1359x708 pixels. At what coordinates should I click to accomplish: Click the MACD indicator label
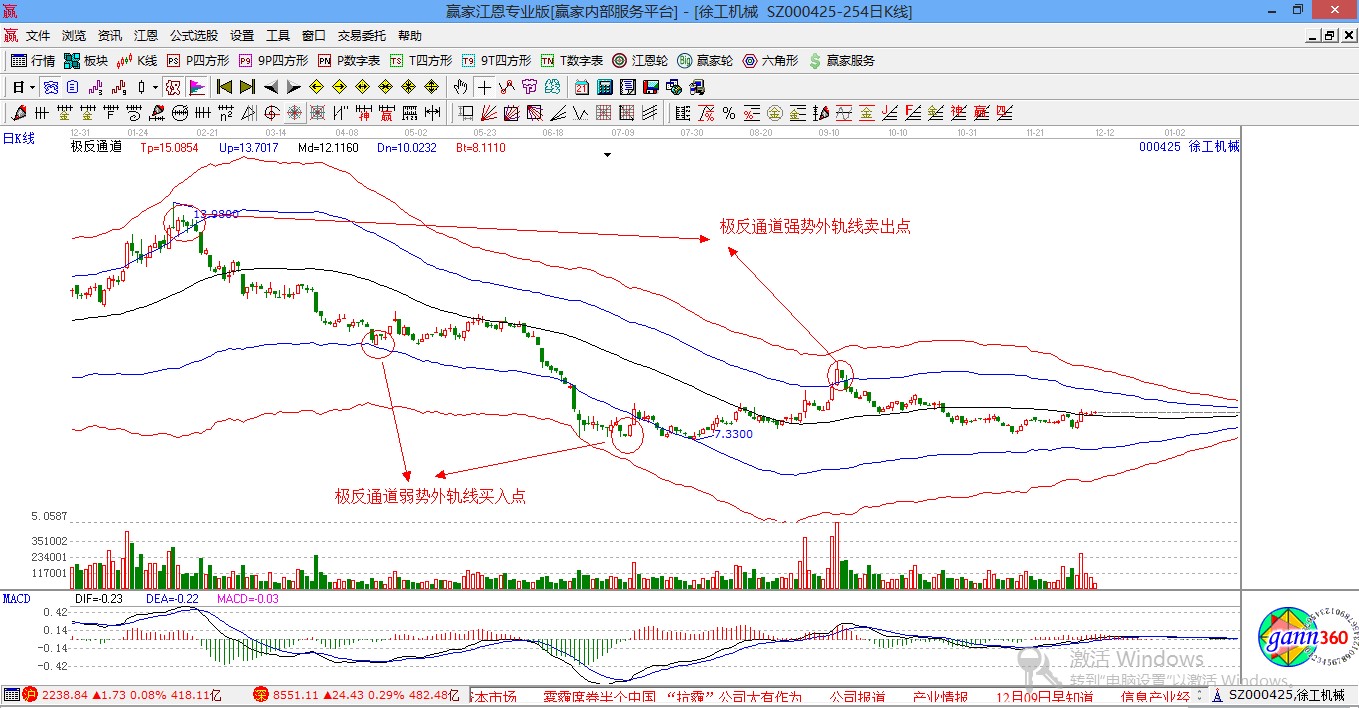[17, 599]
